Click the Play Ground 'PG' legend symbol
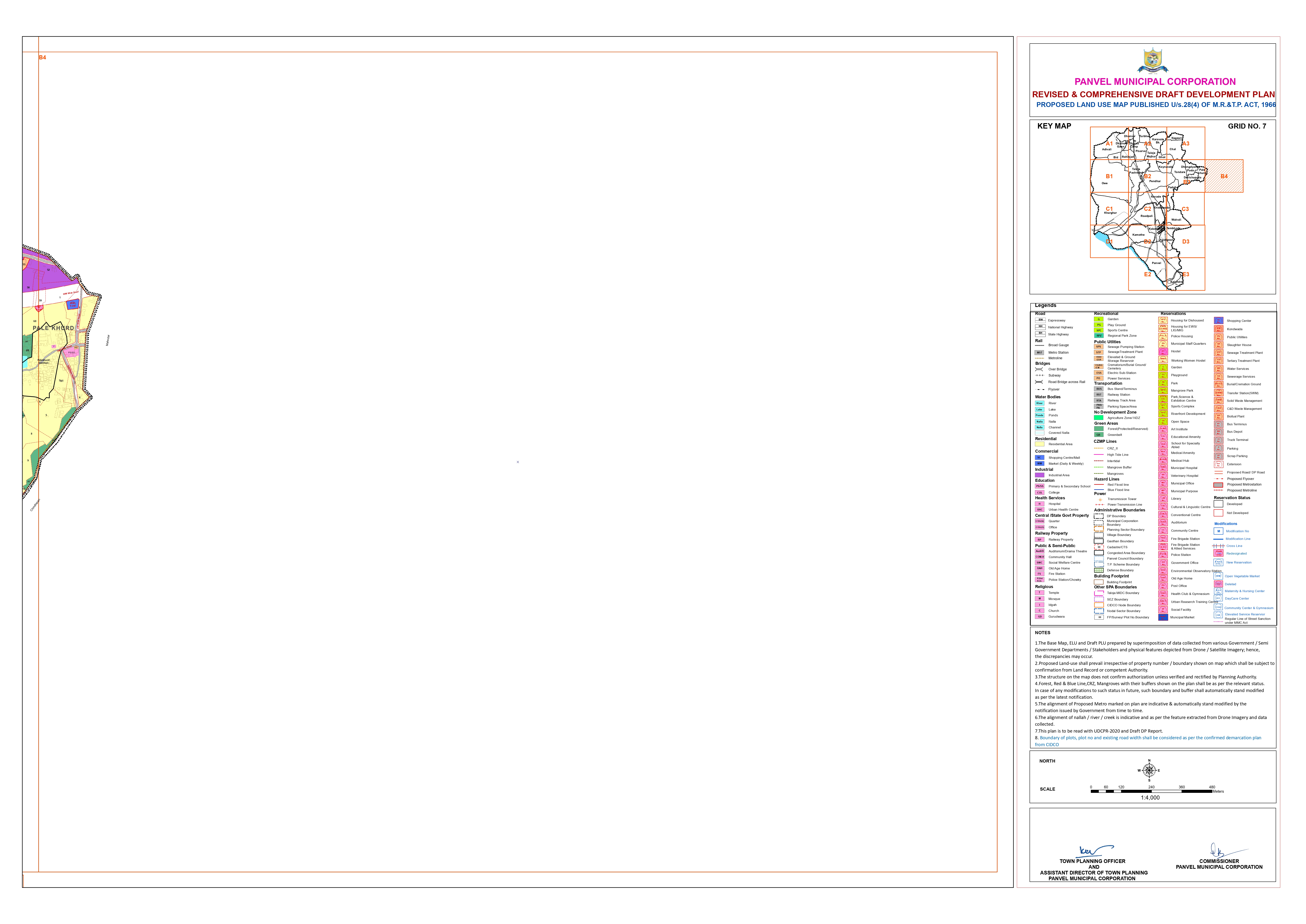 coord(1099,325)
